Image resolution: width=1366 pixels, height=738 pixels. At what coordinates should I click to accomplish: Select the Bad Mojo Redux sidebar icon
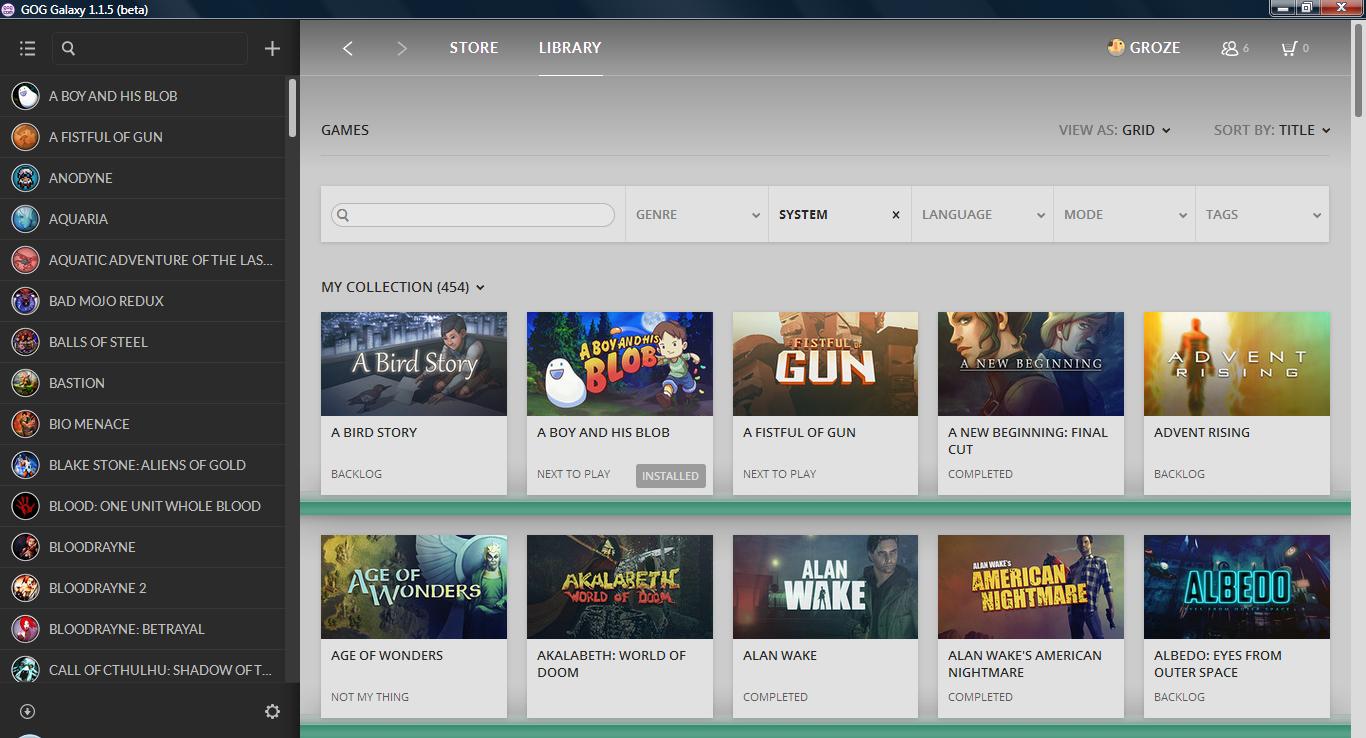tap(25, 301)
